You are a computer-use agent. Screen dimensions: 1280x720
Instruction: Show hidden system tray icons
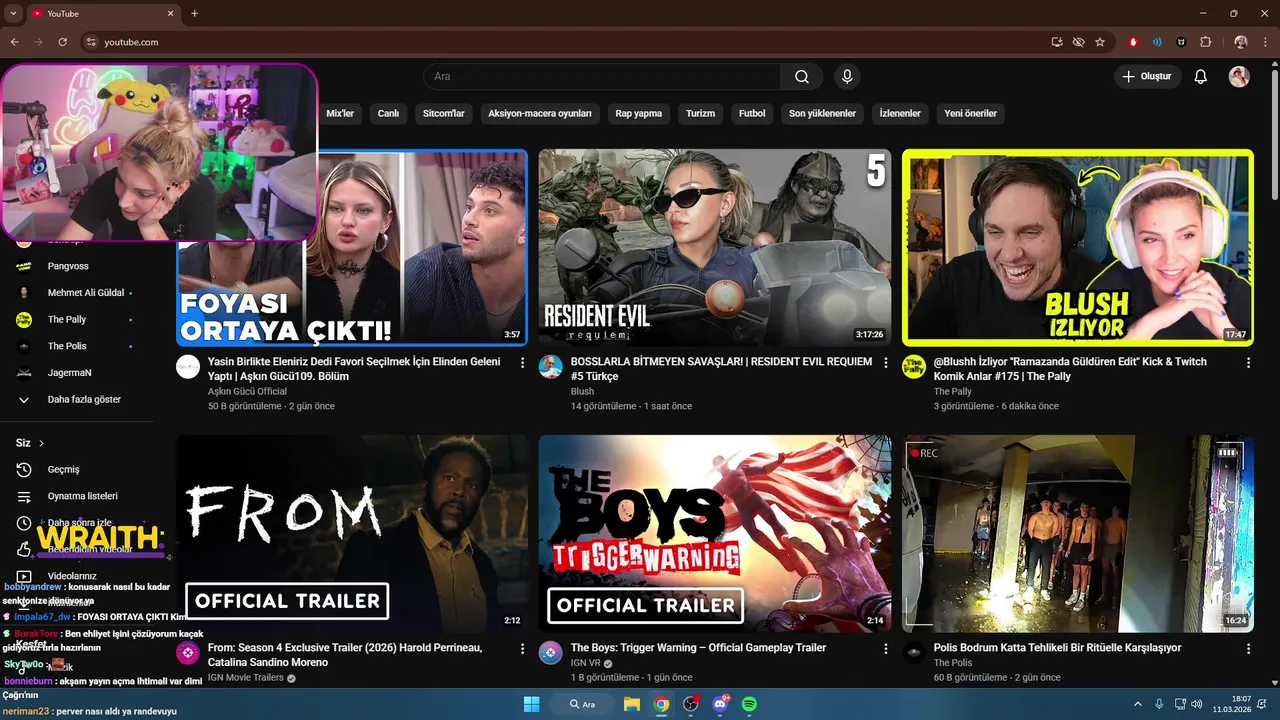coord(1139,704)
